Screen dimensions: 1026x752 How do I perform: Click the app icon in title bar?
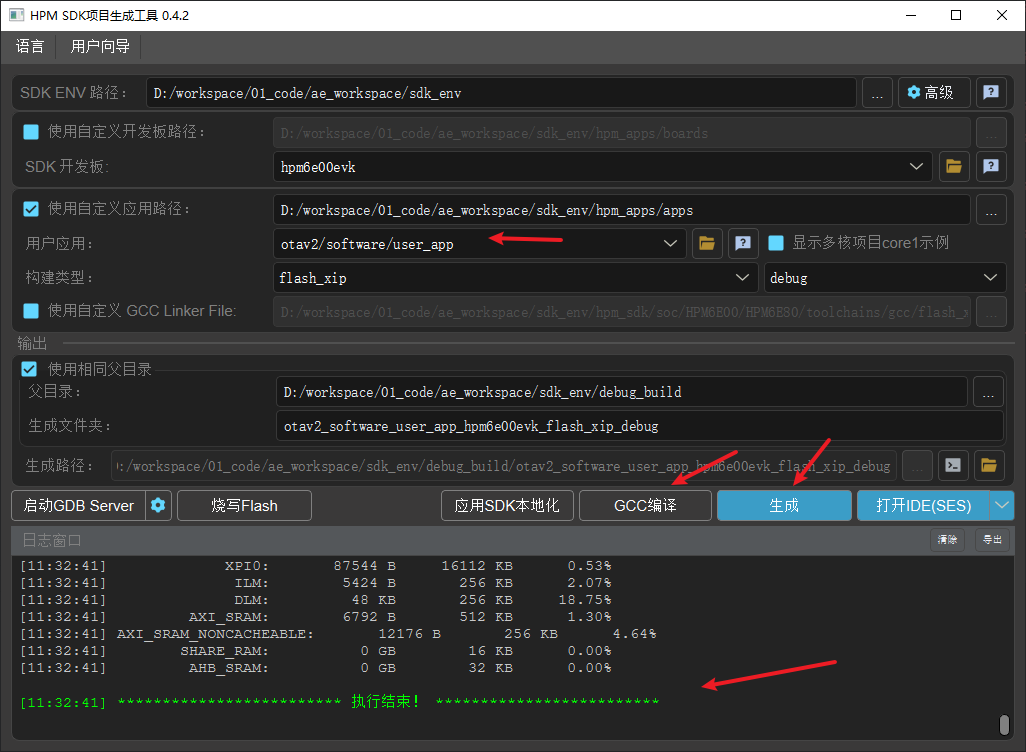click(x=16, y=14)
